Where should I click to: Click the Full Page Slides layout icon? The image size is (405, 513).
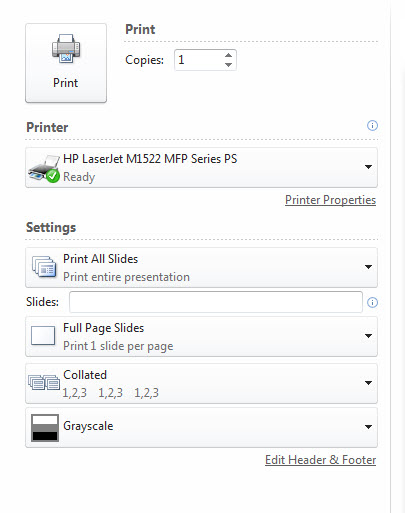click(43, 336)
